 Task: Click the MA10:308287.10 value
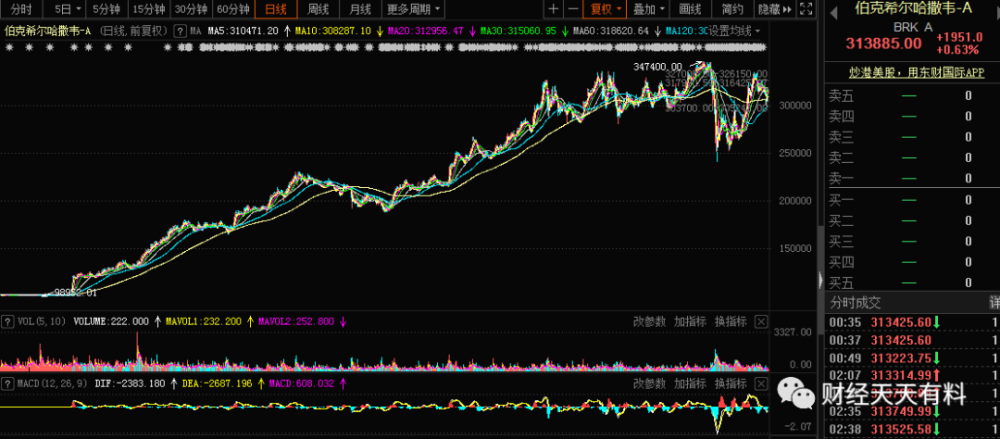click(332, 31)
